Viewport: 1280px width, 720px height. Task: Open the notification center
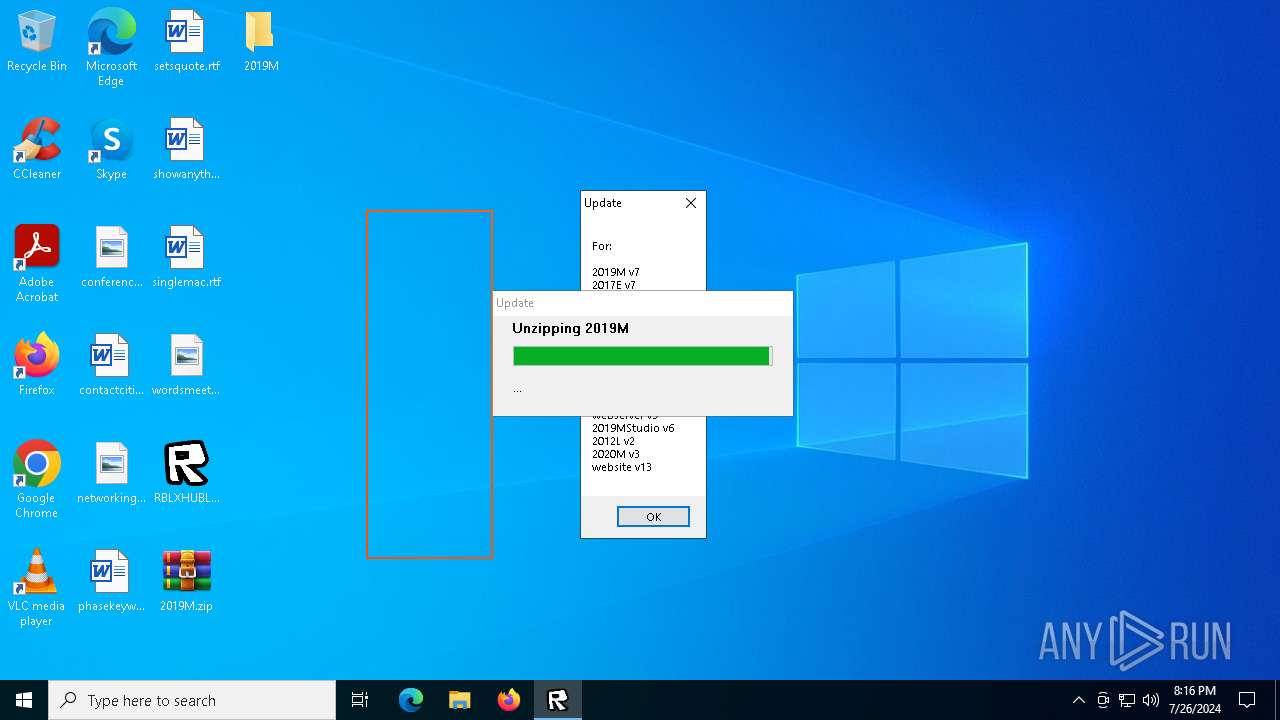pos(1247,700)
